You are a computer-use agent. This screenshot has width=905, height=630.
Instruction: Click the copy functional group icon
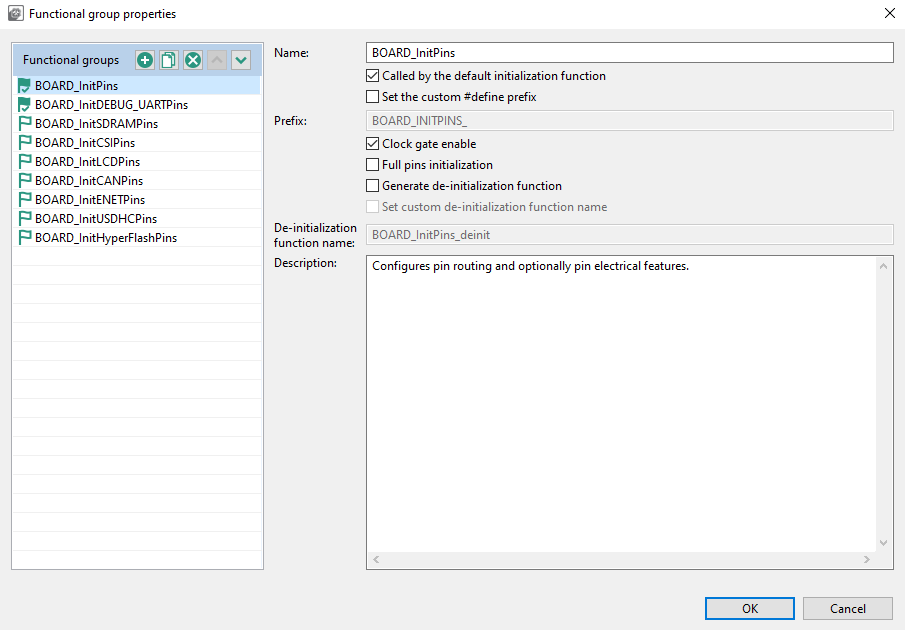point(169,60)
